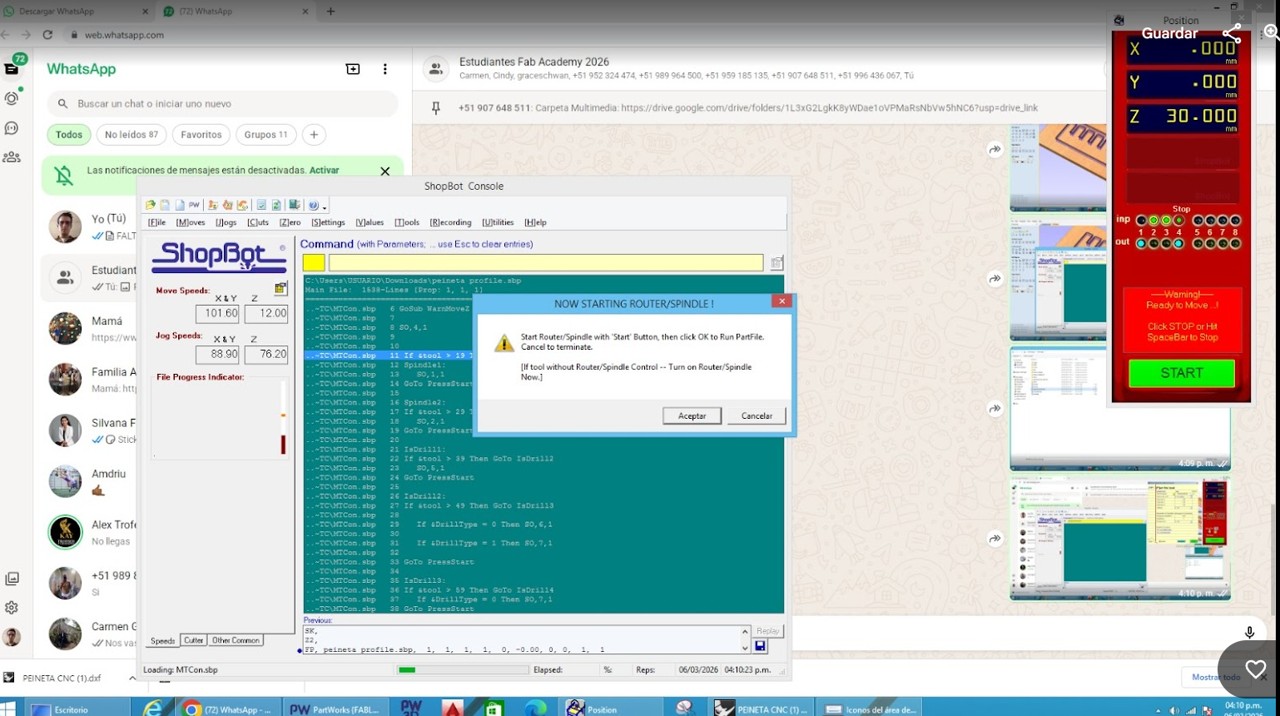Screen dimensions: 1280x716
Task: Click the save disk icon under Replay
Action: 760,646
